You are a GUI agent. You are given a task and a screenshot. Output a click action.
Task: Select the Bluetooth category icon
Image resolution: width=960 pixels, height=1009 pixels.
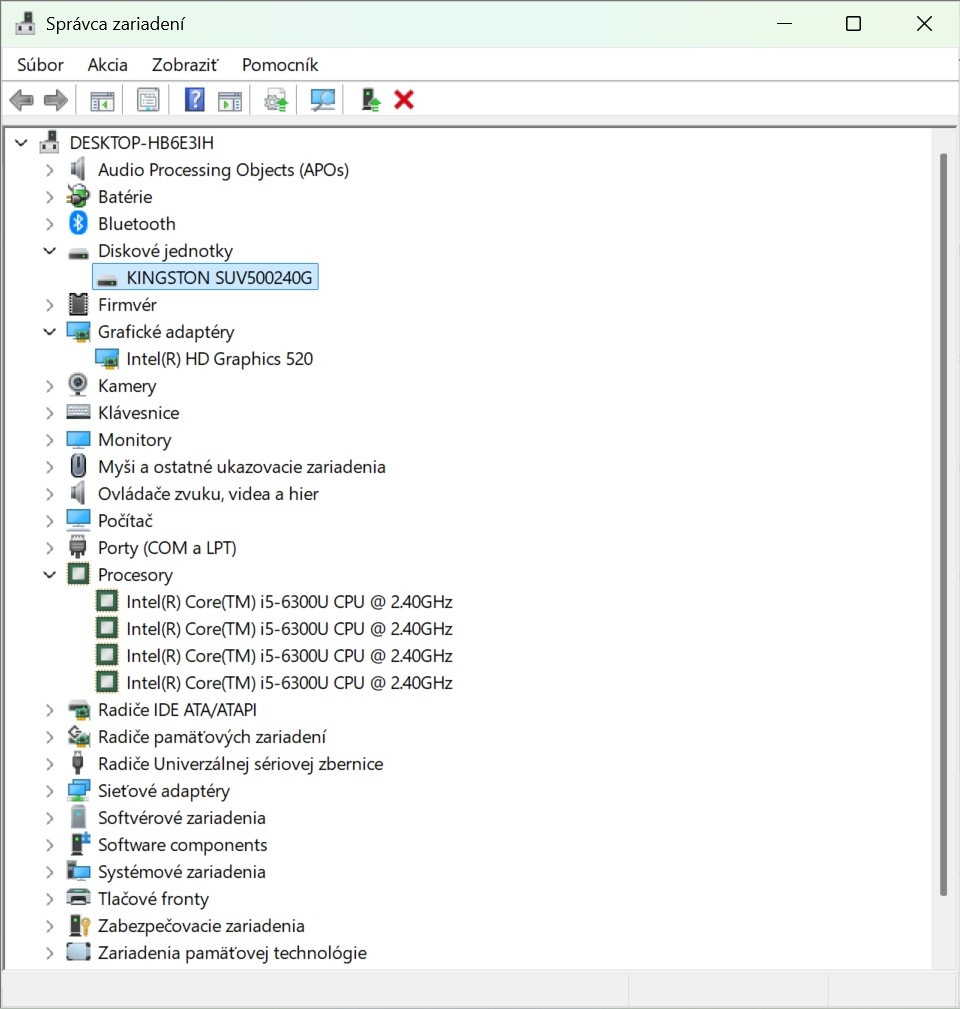[x=78, y=224]
